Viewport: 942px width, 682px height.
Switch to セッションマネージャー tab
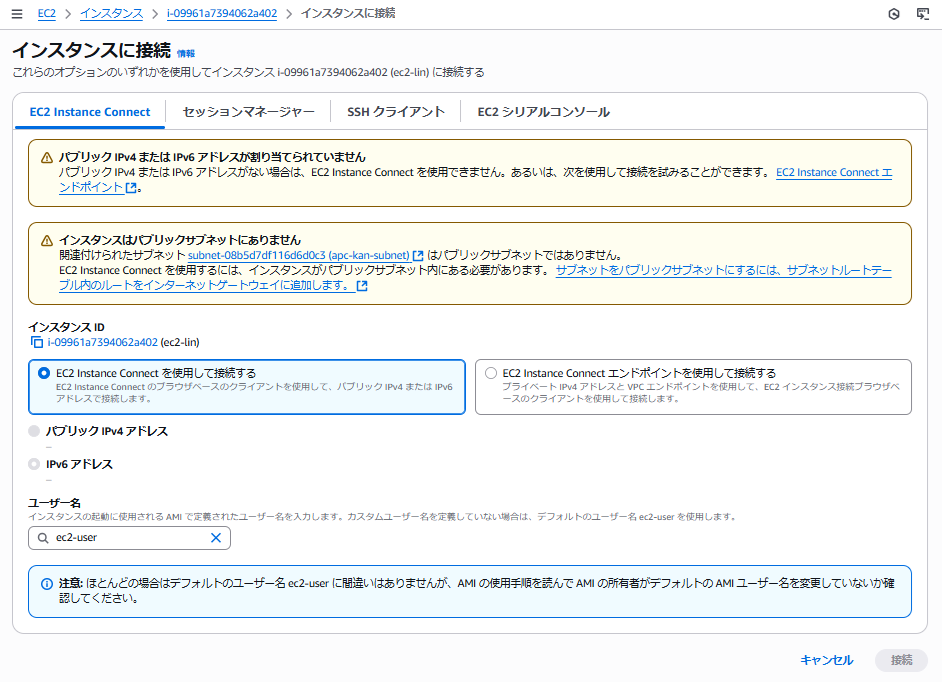[x=248, y=112]
